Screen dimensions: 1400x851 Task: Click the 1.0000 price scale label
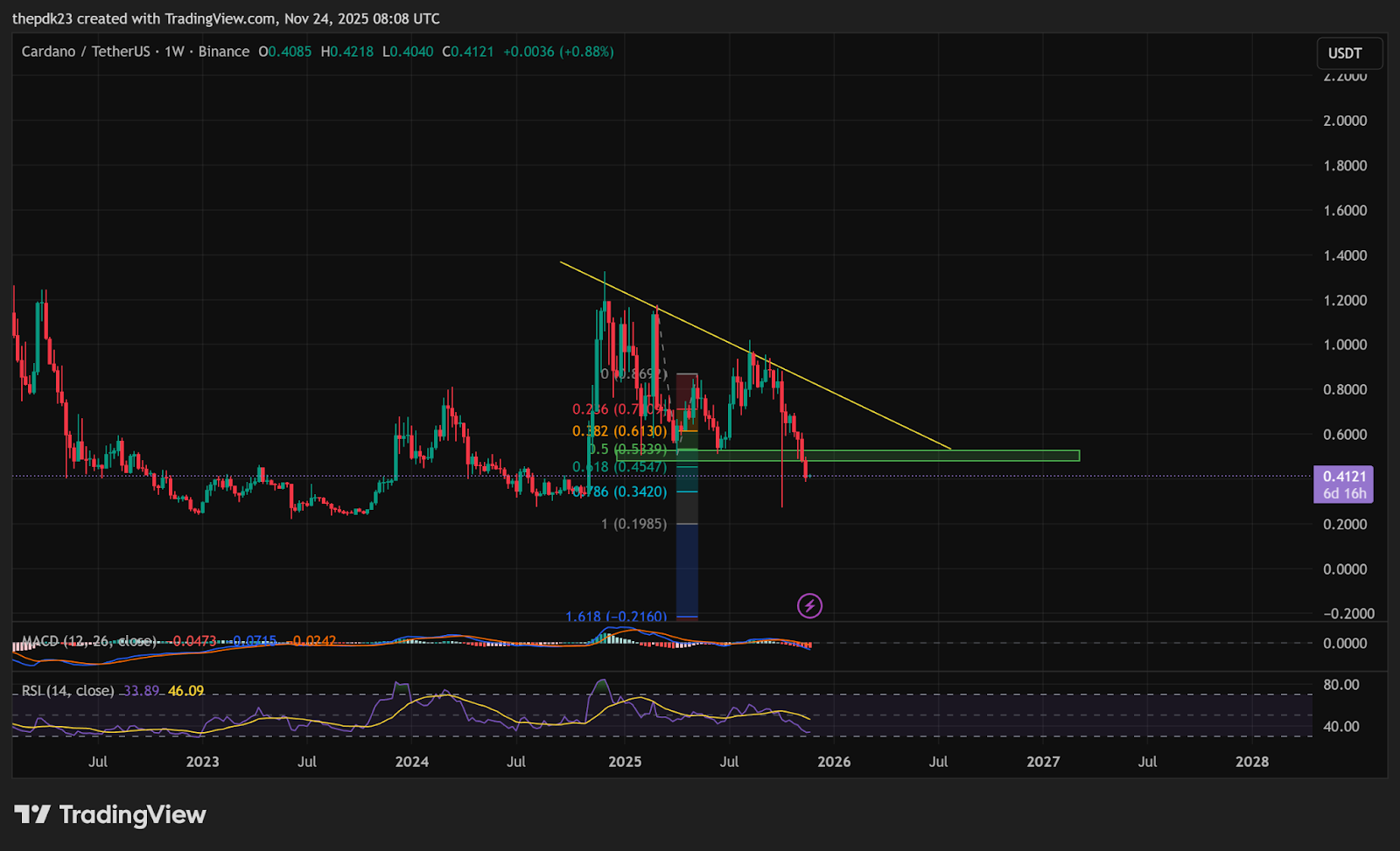(x=1344, y=345)
